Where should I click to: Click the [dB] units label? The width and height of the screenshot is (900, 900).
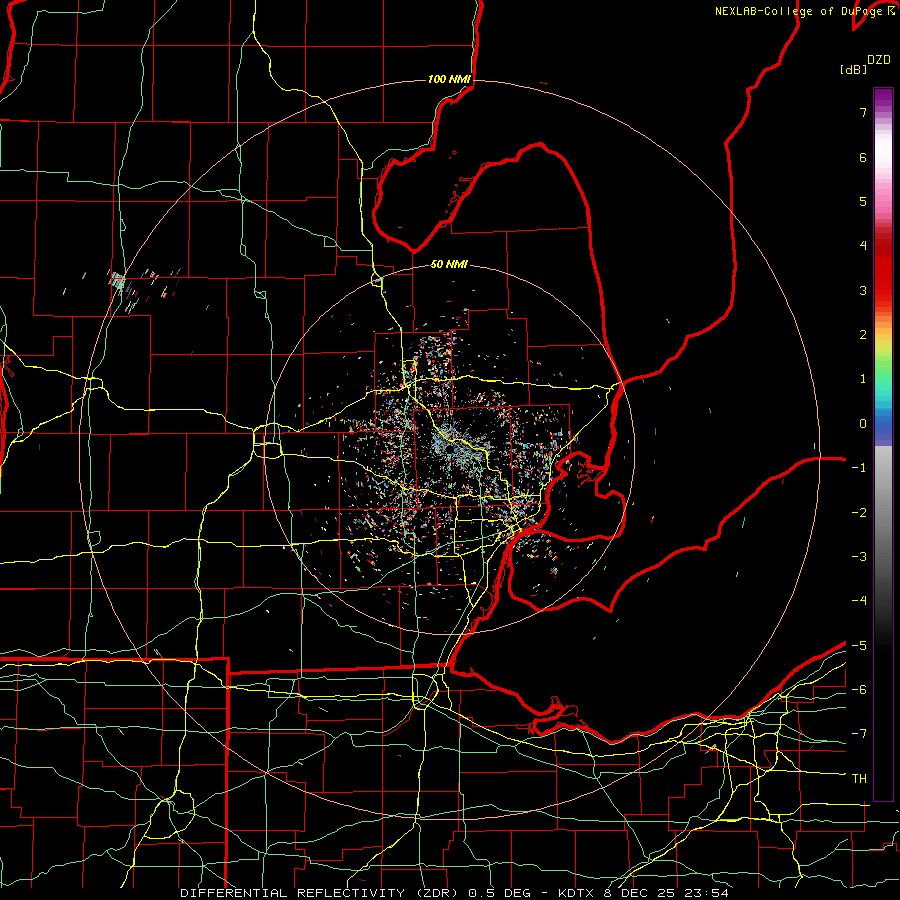pos(853,69)
